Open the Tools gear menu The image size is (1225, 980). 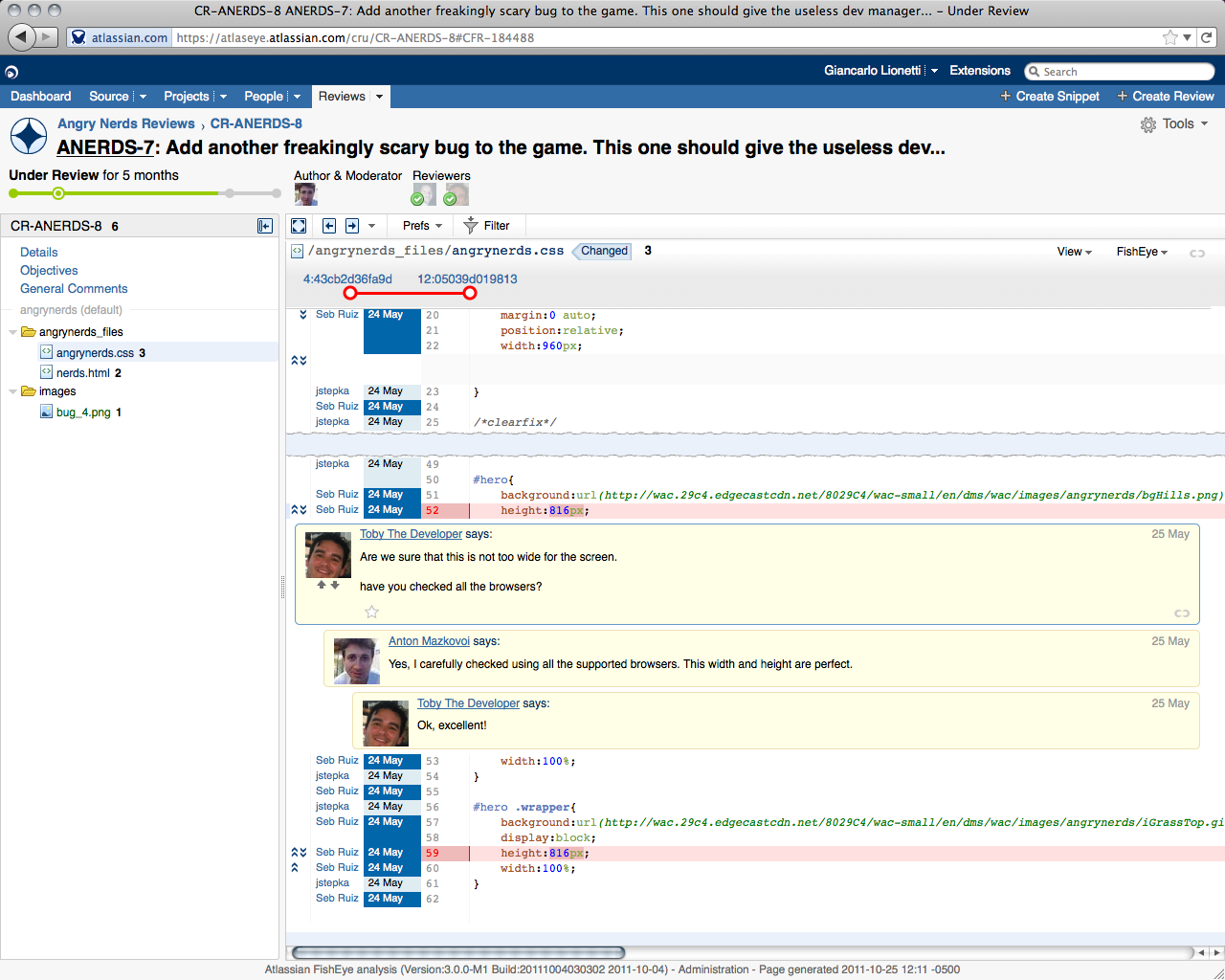[1174, 124]
